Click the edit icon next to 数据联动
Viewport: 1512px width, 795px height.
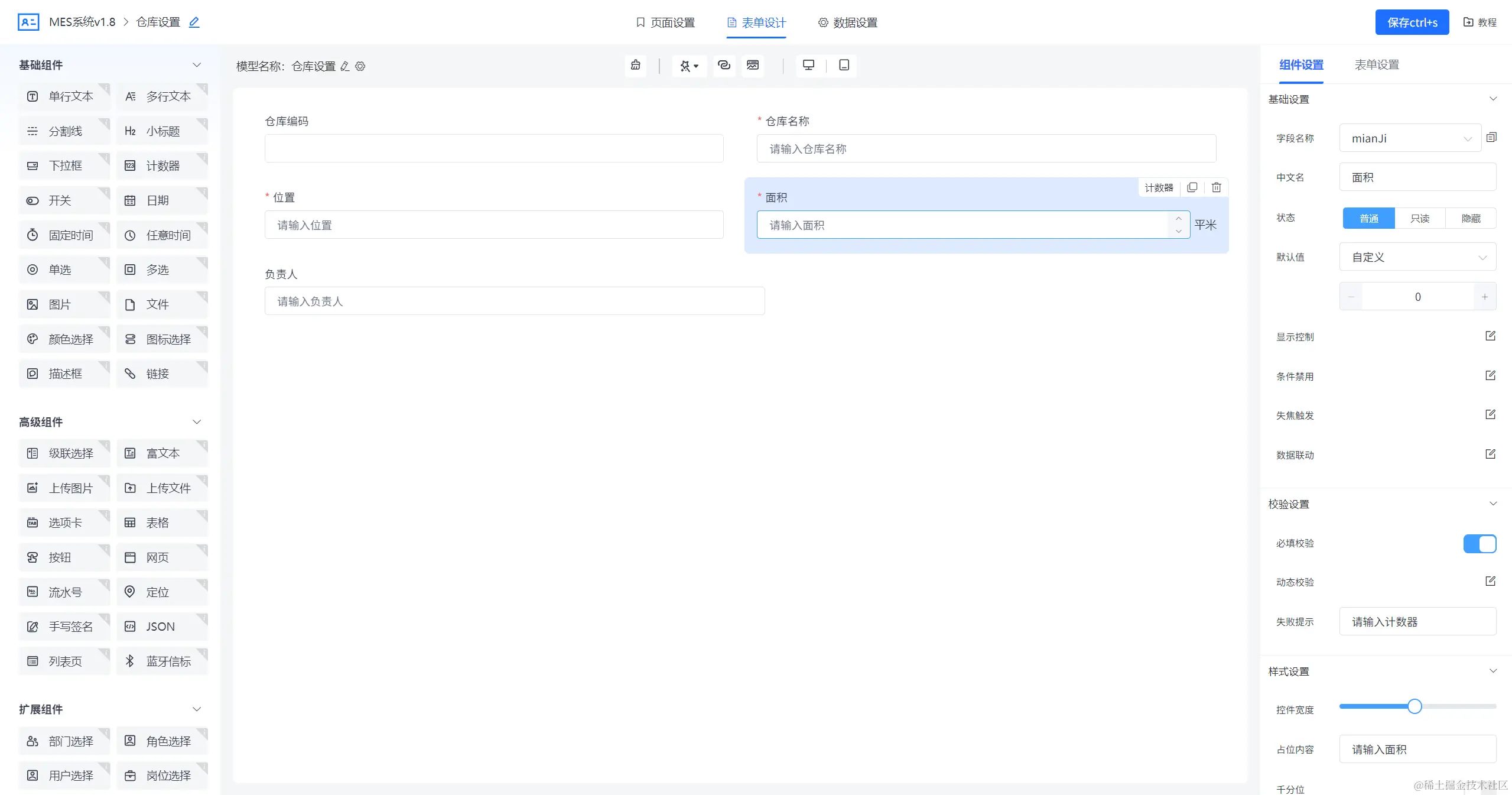1490,454
